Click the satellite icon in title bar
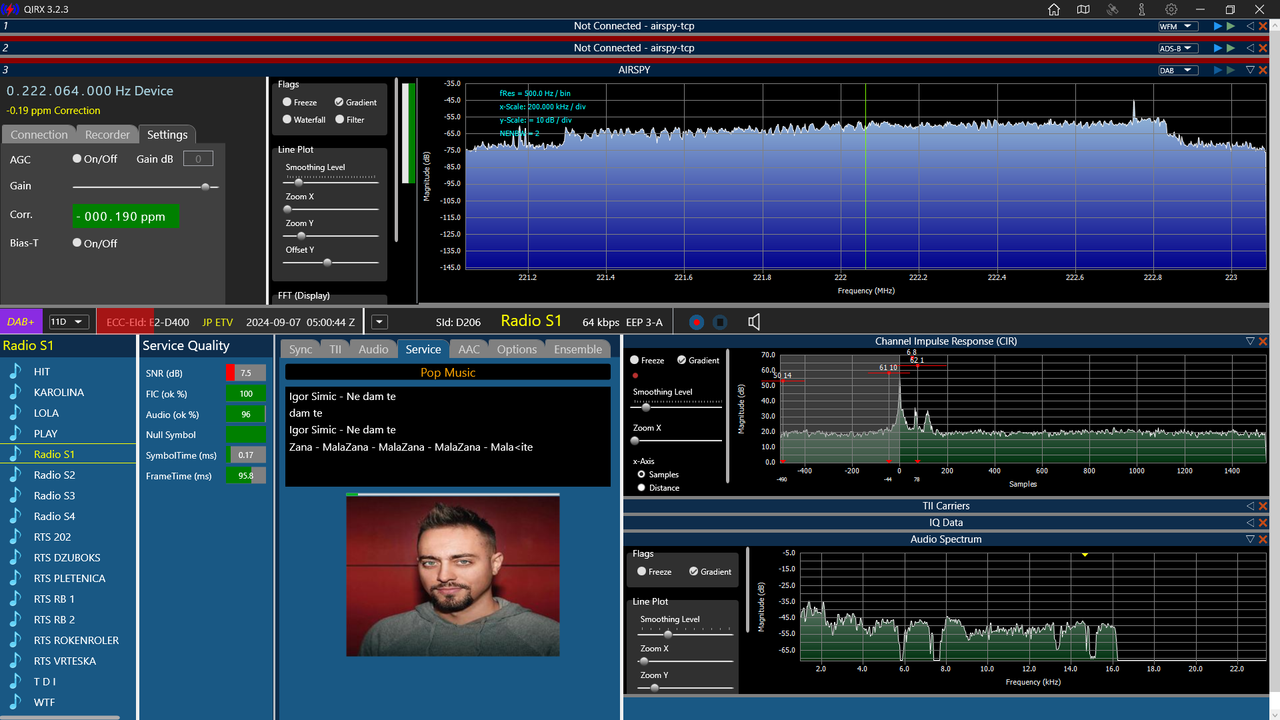1280x720 pixels. click(x=1112, y=9)
